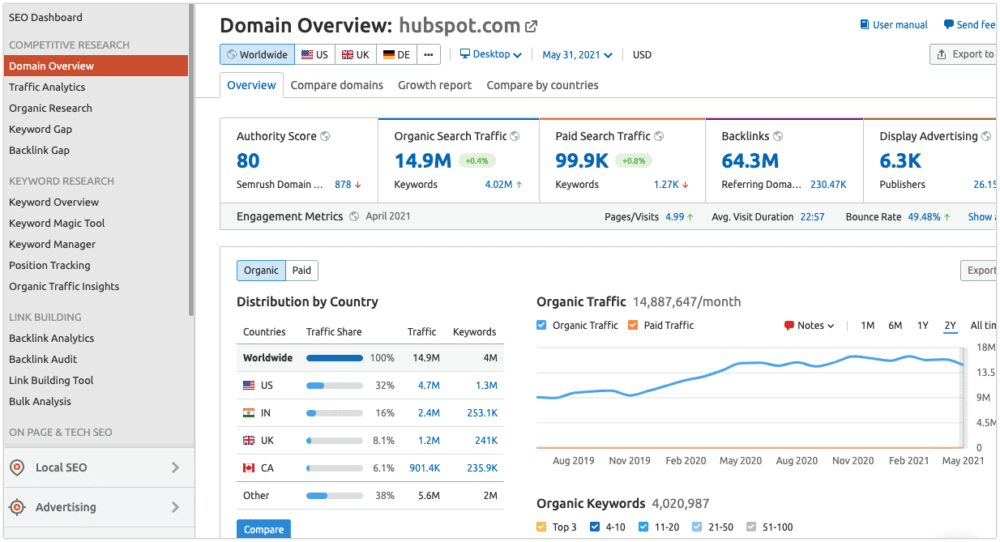Click the Send feedback chat icon
This screenshot has height=542, width=1000.
tap(948, 24)
